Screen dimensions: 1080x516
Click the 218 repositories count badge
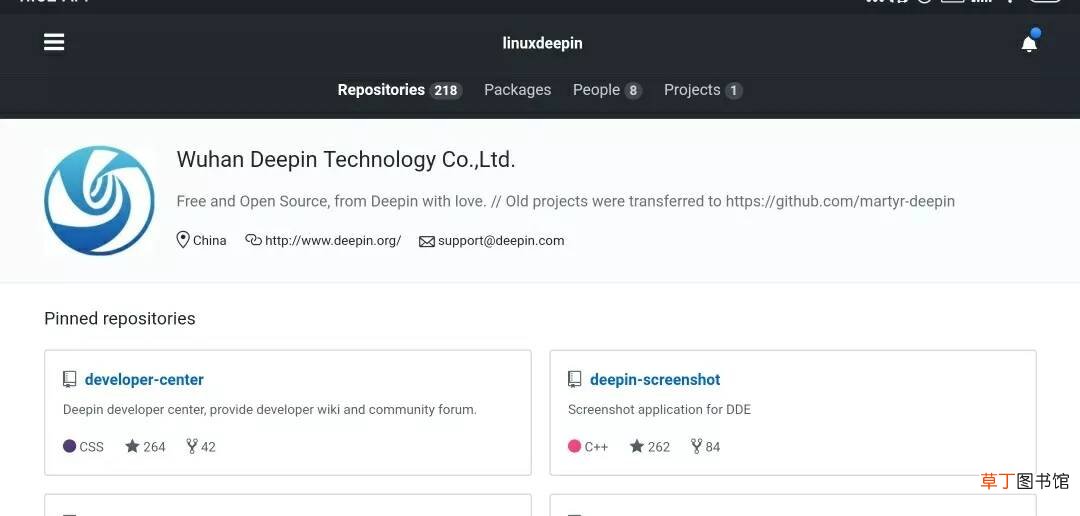pos(446,90)
